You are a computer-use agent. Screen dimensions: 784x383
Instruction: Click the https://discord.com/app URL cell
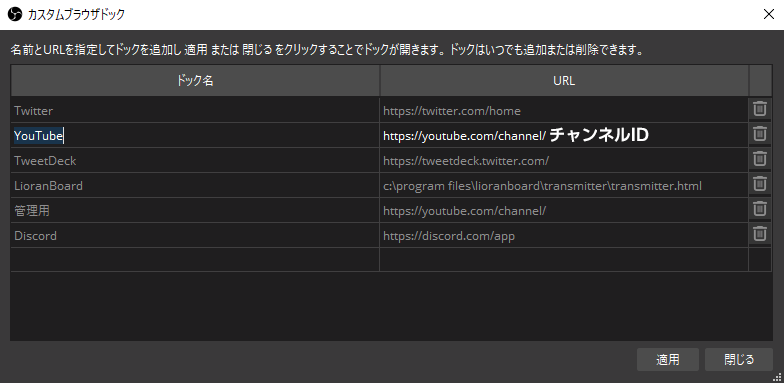564,235
